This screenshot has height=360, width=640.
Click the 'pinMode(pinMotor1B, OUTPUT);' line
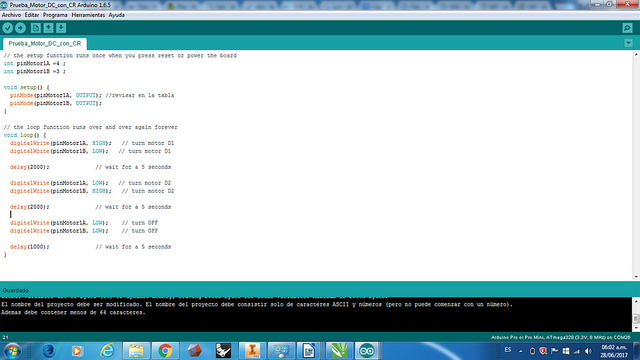56,103
